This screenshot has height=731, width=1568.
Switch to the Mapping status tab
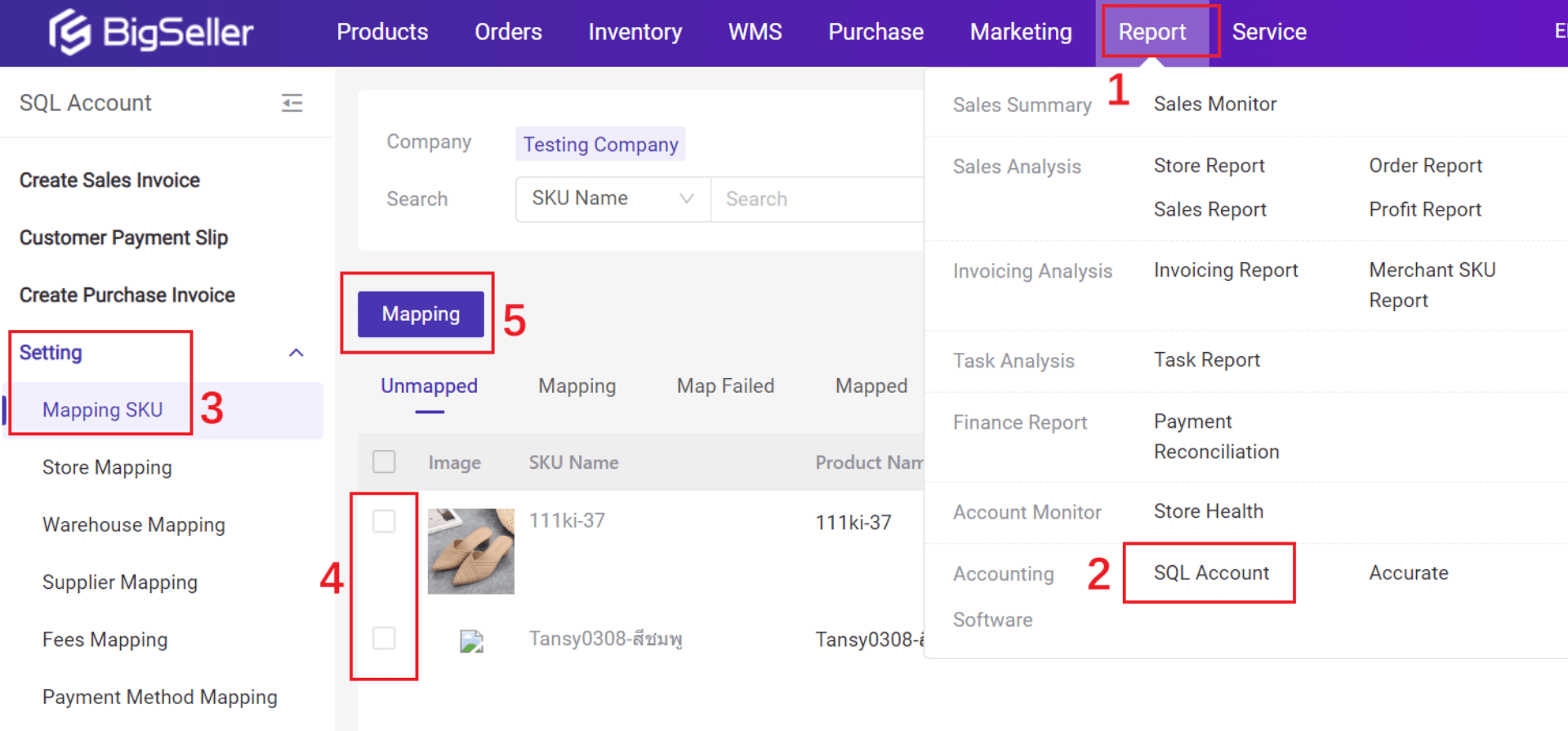pos(577,386)
